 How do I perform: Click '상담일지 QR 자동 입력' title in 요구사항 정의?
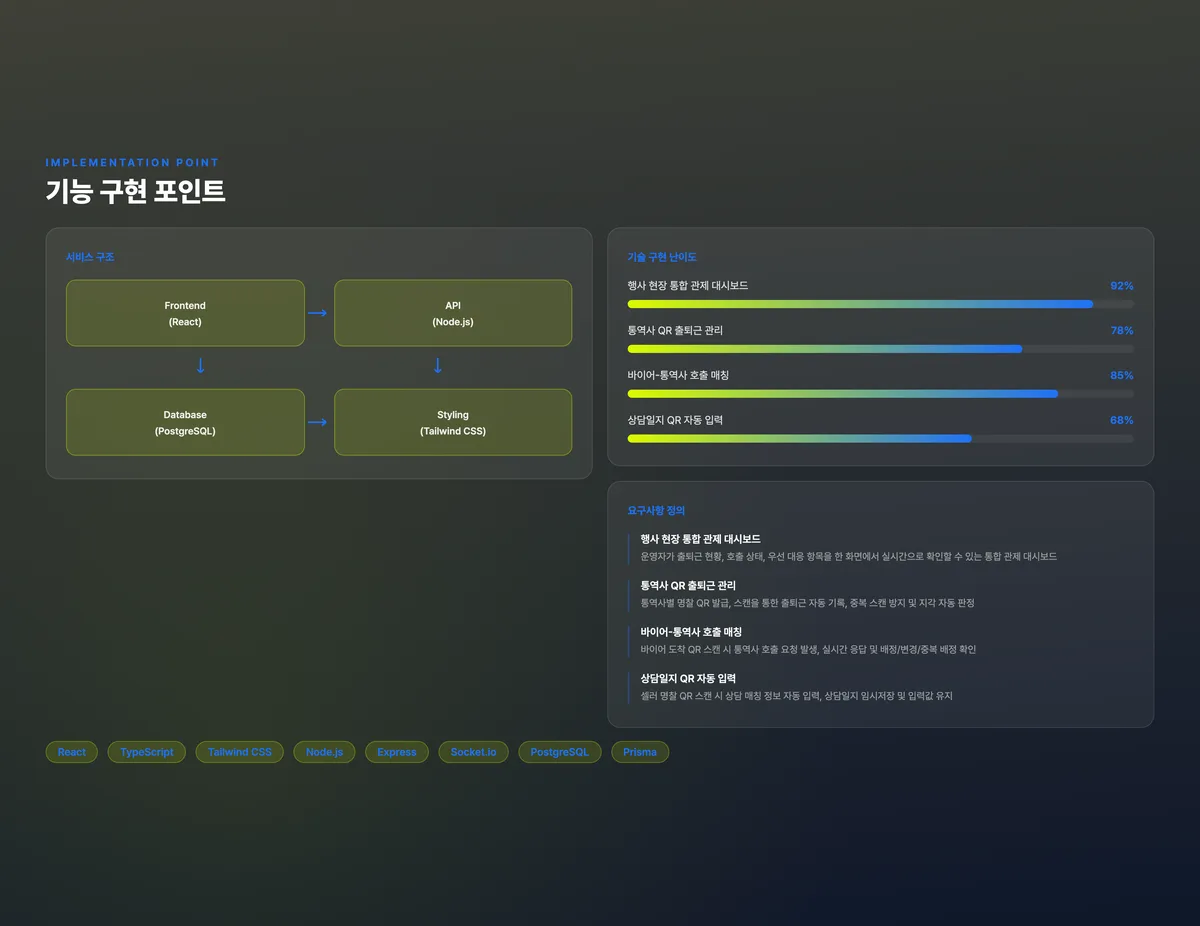pos(689,679)
